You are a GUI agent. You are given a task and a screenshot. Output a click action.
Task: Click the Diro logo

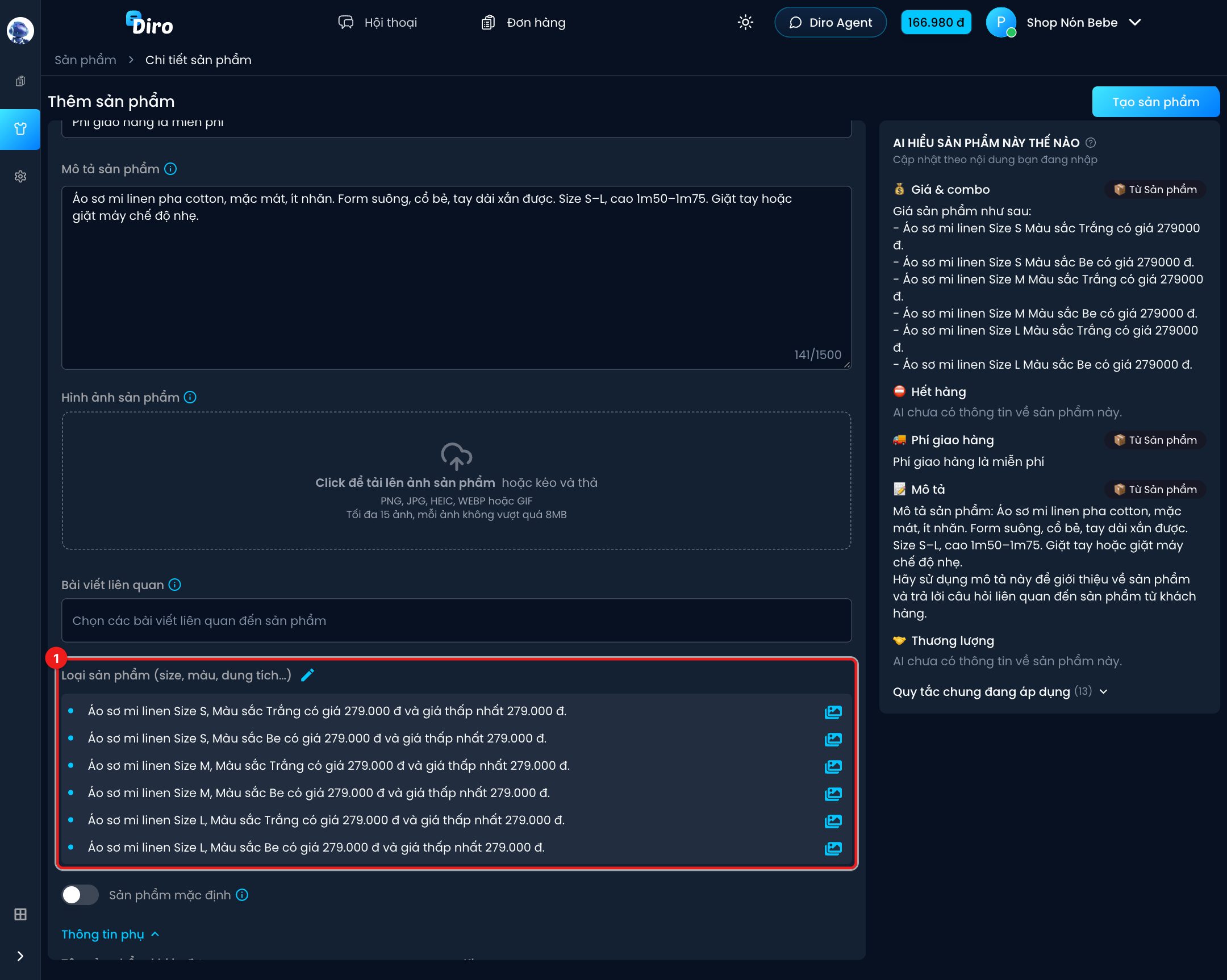[x=149, y=23]
